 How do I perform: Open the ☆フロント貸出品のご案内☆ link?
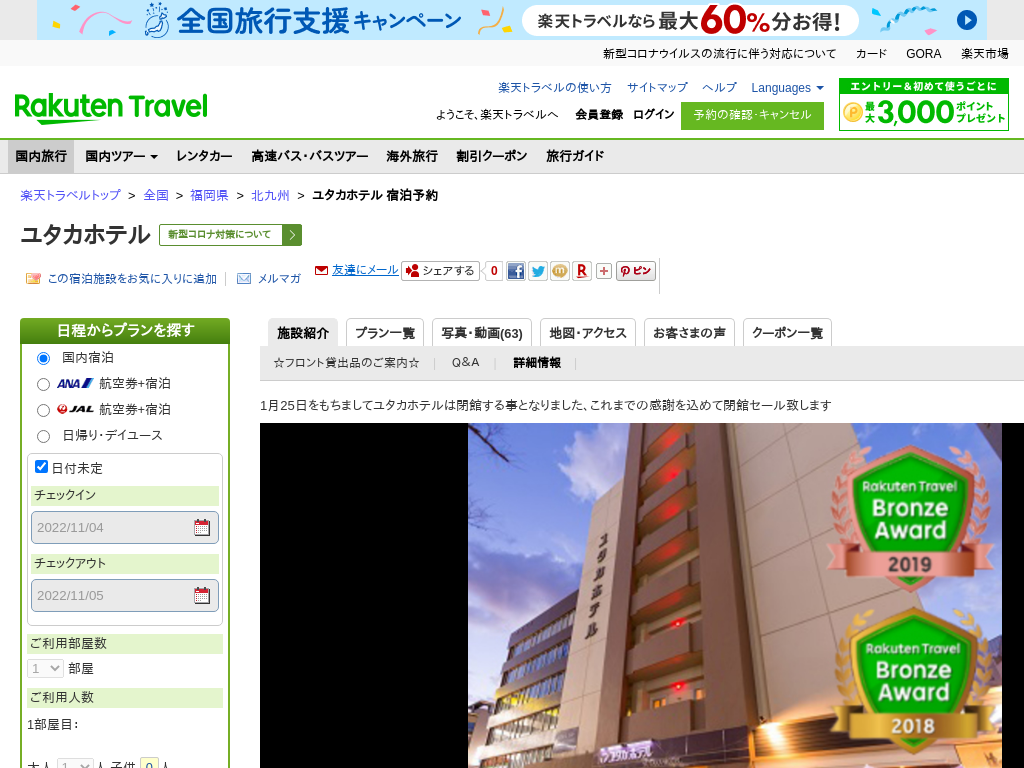(346, 363)
